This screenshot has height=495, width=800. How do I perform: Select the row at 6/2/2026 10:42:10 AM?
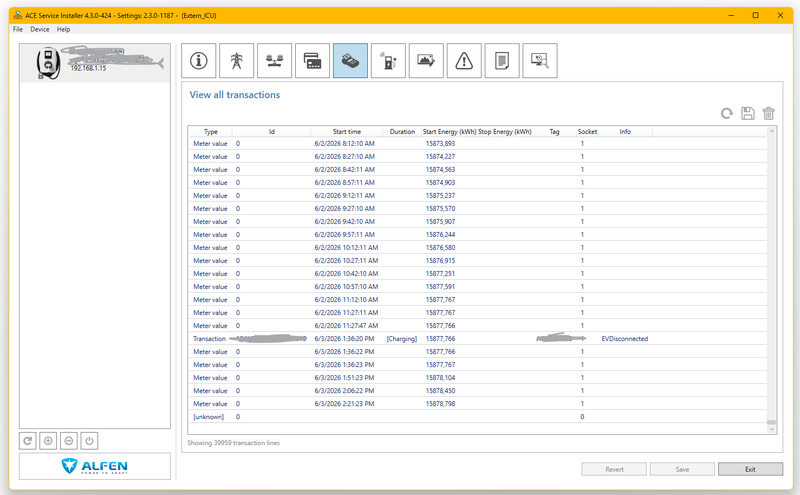[478, 274]
